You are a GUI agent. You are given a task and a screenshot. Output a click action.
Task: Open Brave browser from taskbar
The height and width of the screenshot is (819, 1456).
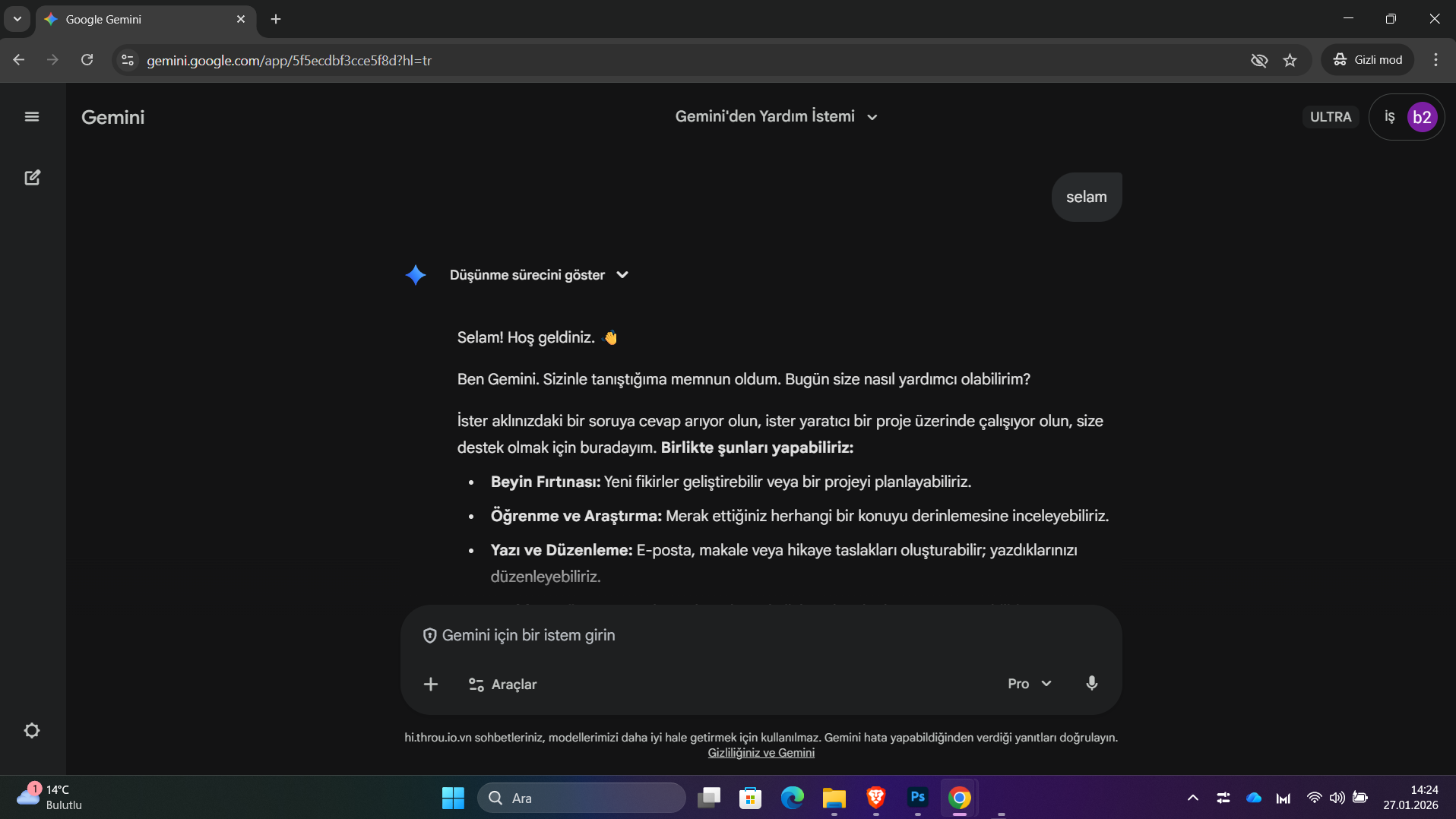point(876,798)
